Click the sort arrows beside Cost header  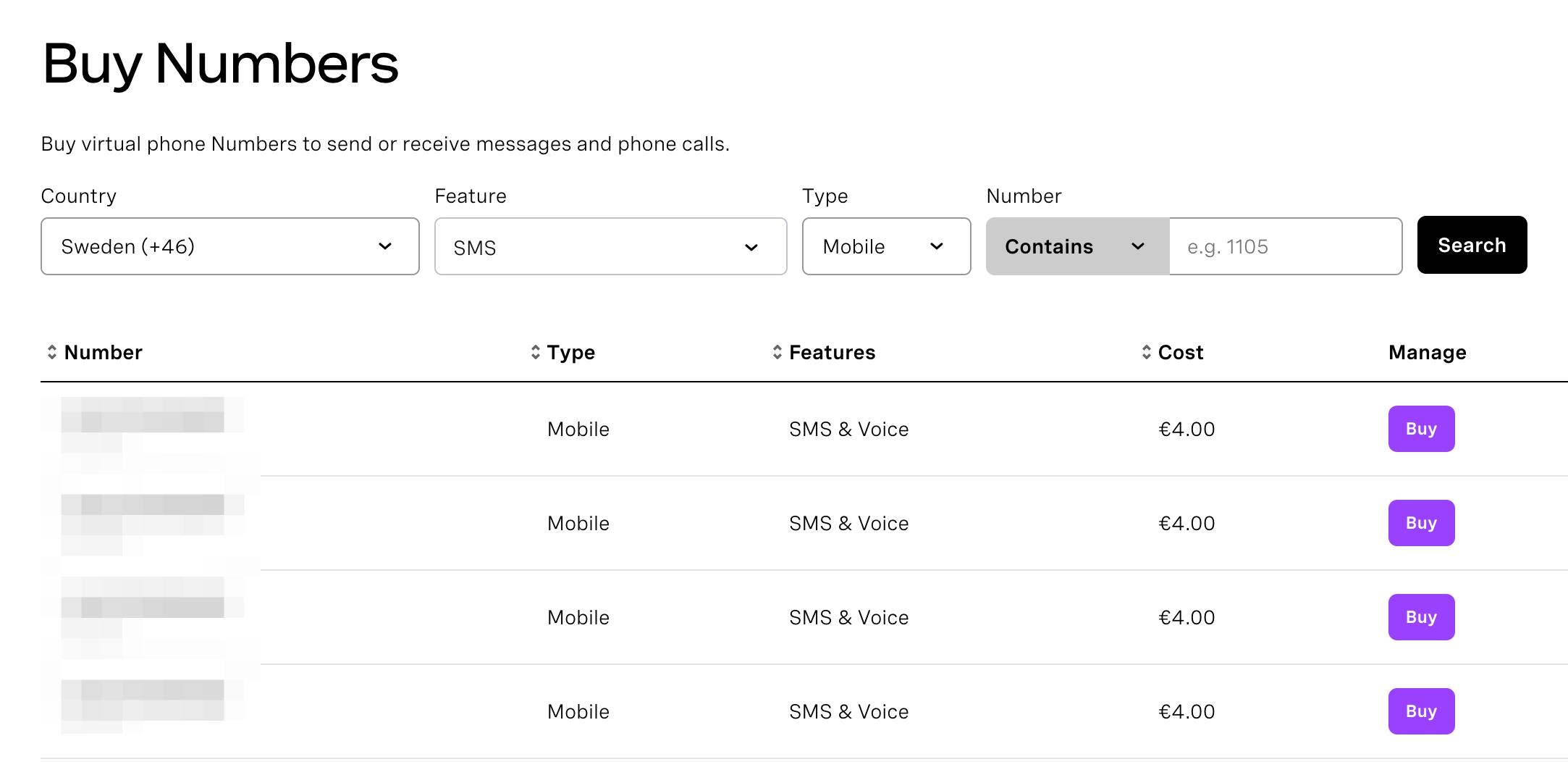click(x=1147, y=352)
